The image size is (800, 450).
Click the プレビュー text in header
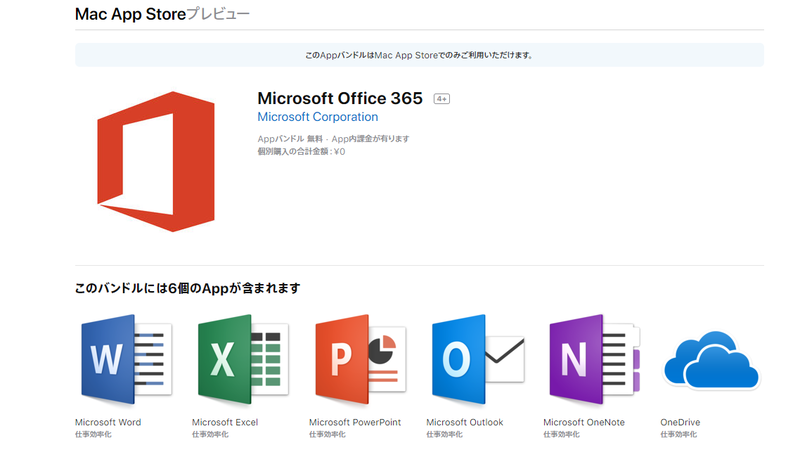(218, 14)
